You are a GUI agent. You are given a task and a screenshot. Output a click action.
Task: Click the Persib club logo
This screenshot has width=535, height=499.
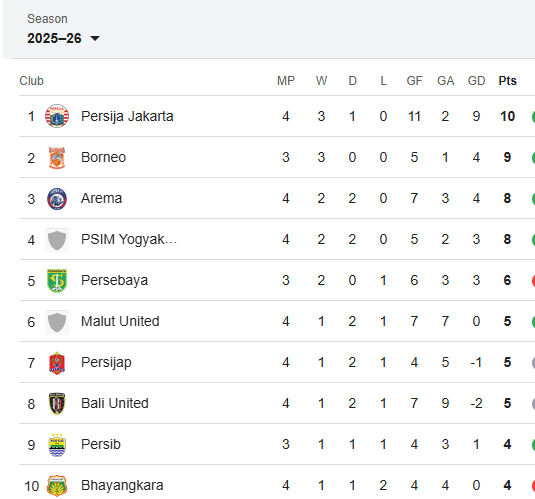(x=57, y=445)
